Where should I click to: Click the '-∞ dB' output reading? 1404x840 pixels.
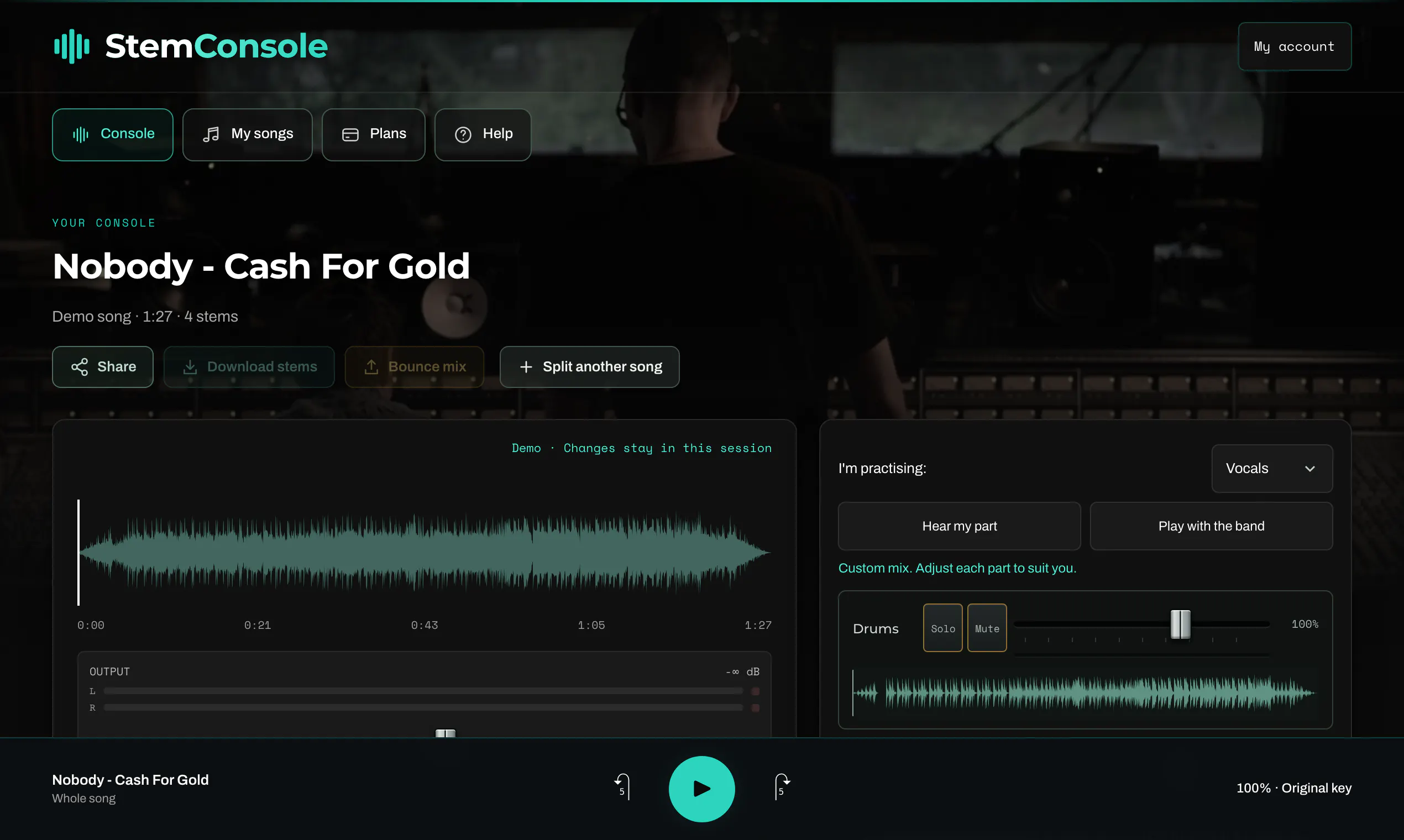742,671
